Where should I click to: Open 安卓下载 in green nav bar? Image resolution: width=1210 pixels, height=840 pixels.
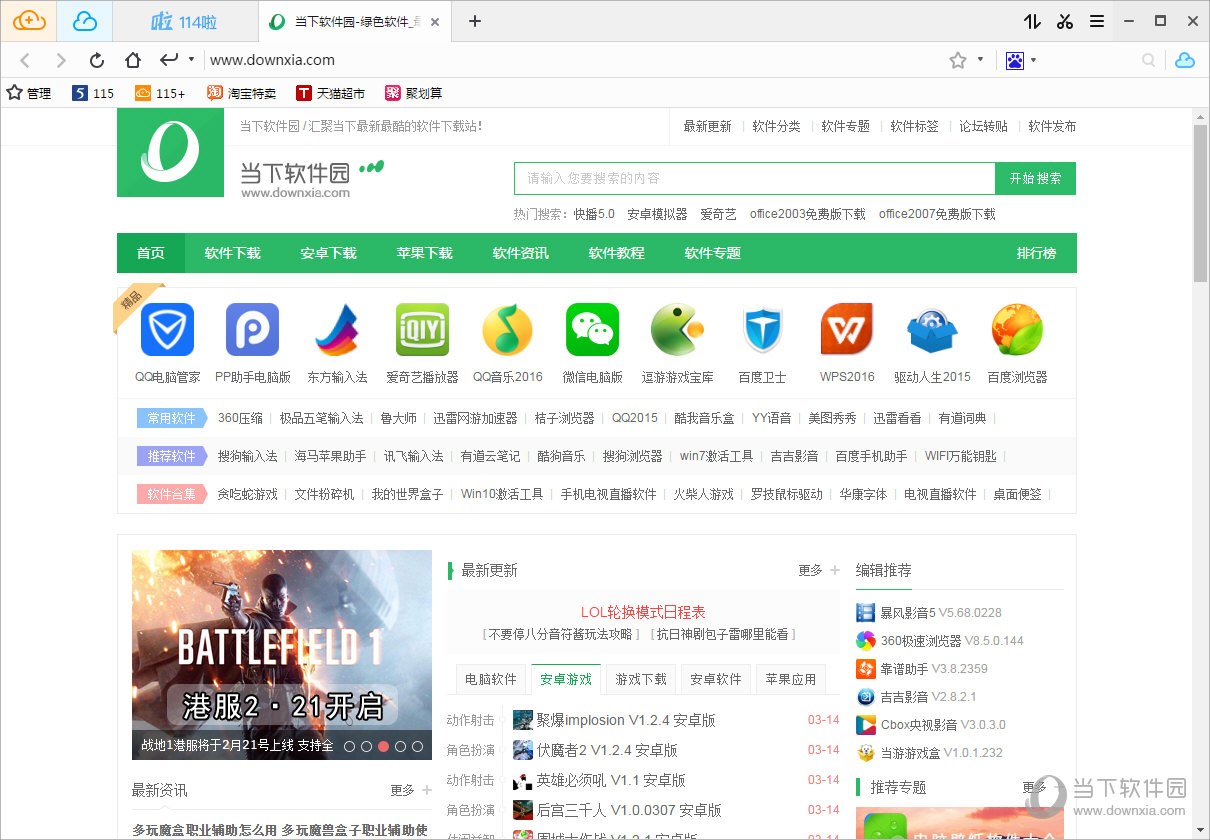tap(329, 253)
